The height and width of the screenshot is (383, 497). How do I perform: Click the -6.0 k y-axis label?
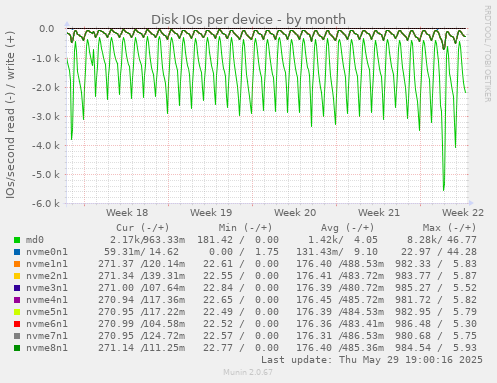point(46,203)
